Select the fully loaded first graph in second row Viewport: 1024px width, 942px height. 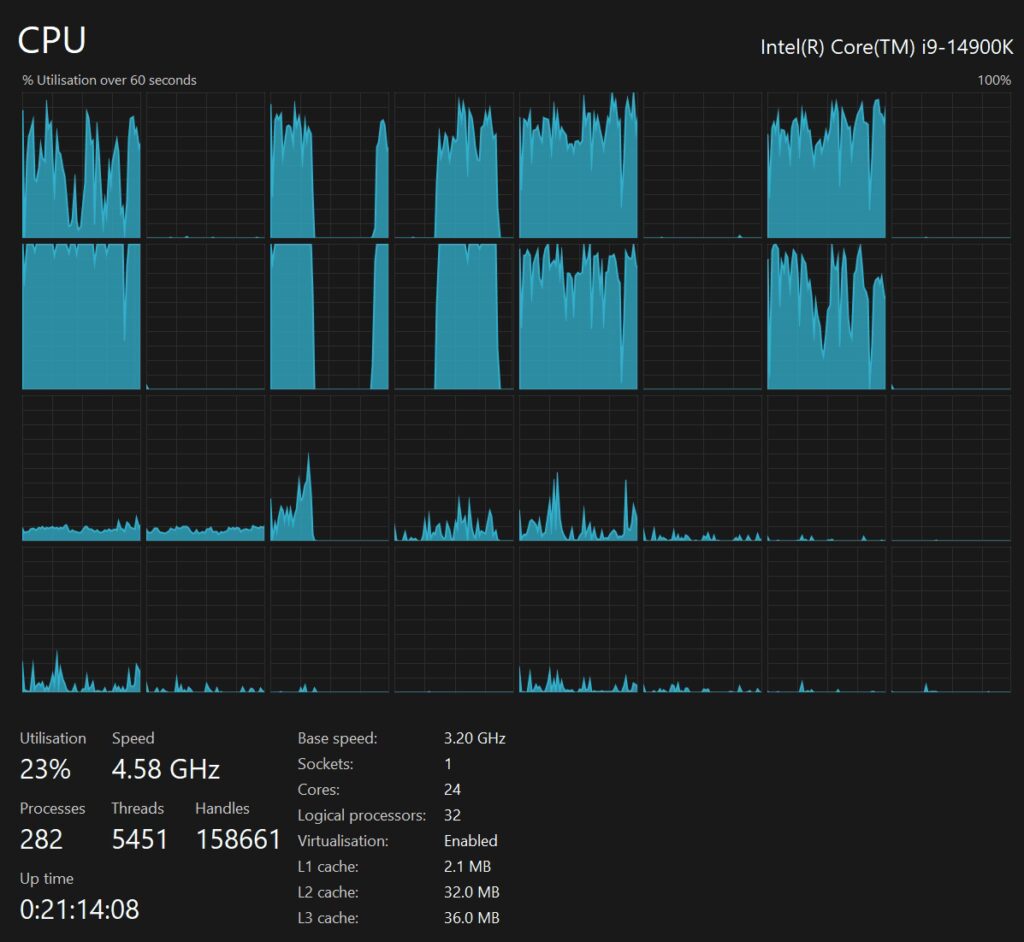click(81, 316)
